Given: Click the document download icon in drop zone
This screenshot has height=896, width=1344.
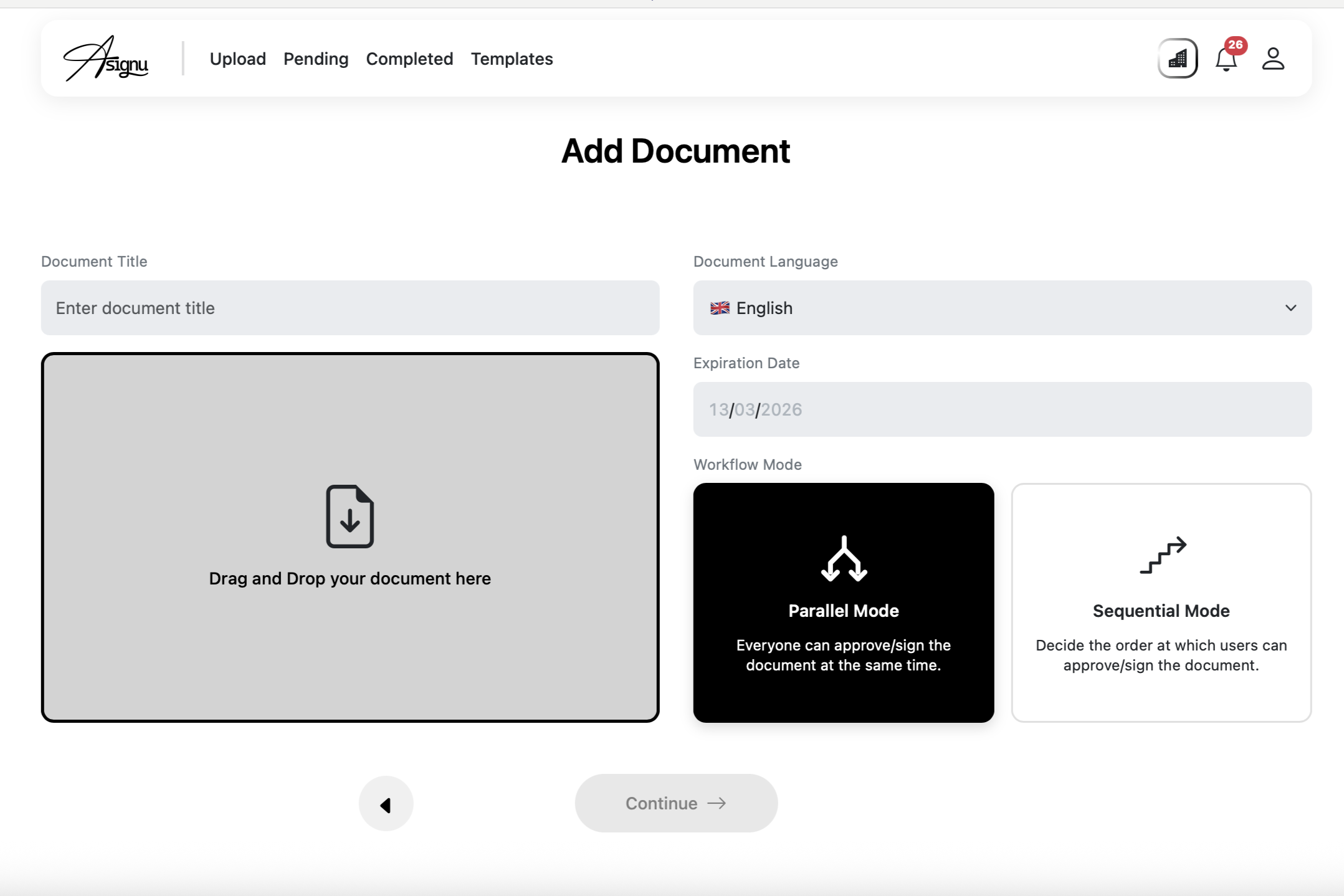Looking at the screenshot, I should pos(350,517).
